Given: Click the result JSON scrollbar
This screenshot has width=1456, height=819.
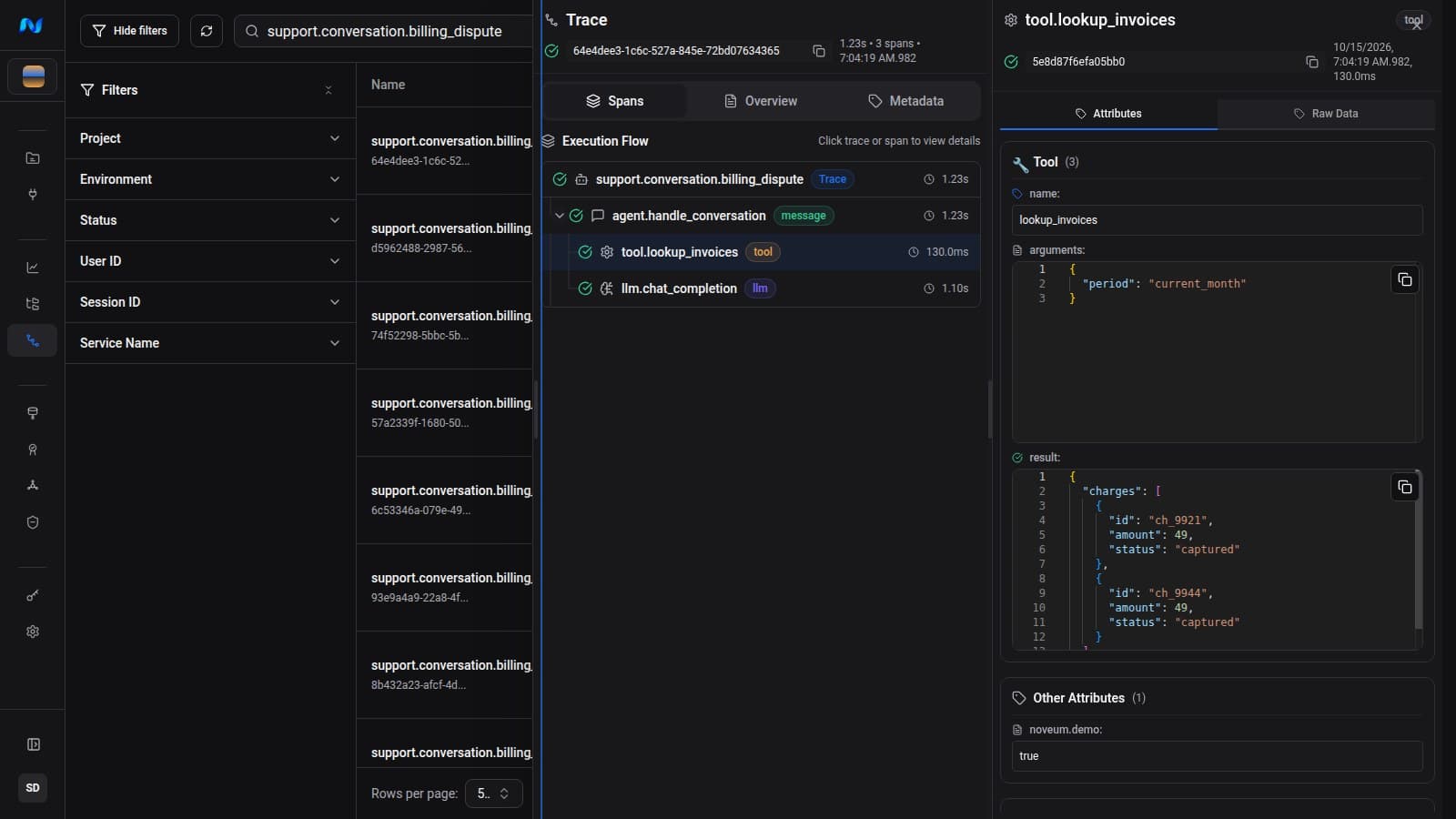Looking at the screenshot, I should (x=1418, y=550).
